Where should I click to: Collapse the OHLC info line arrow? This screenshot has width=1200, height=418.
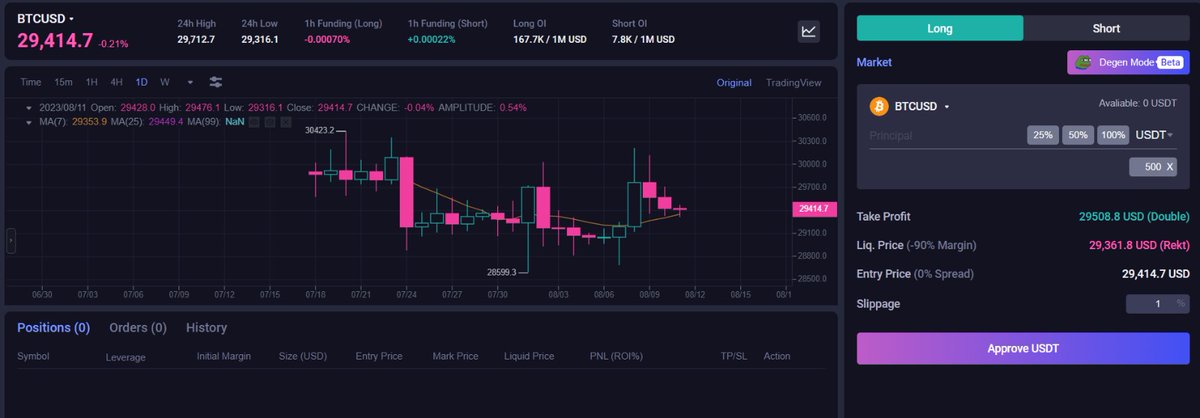click(x=28, y=108)
